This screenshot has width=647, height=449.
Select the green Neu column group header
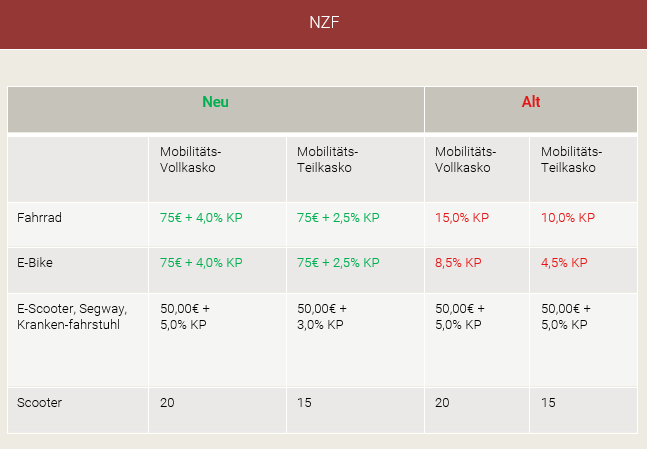coord(215,102)
